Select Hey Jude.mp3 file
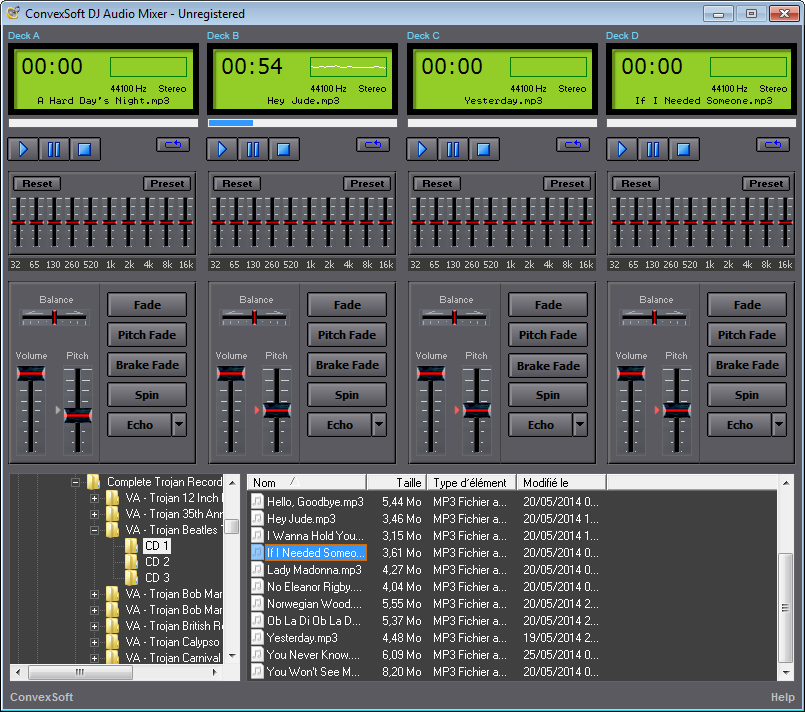 tap(301, 518)
